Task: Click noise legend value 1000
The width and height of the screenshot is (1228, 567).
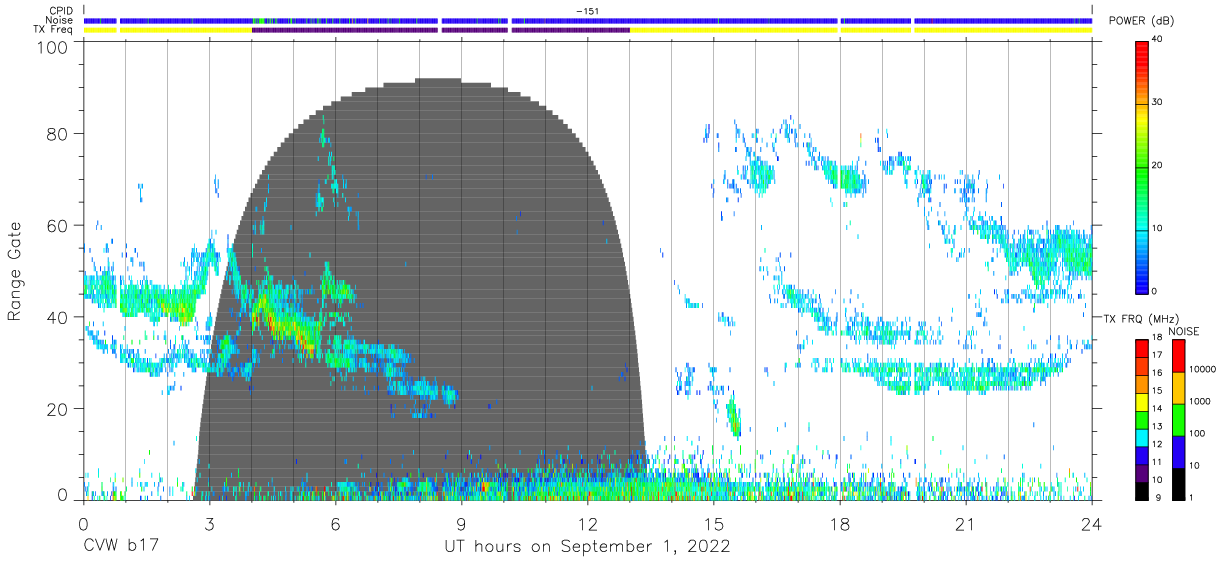Action: pyautogui.click(x=1199, y=402)
